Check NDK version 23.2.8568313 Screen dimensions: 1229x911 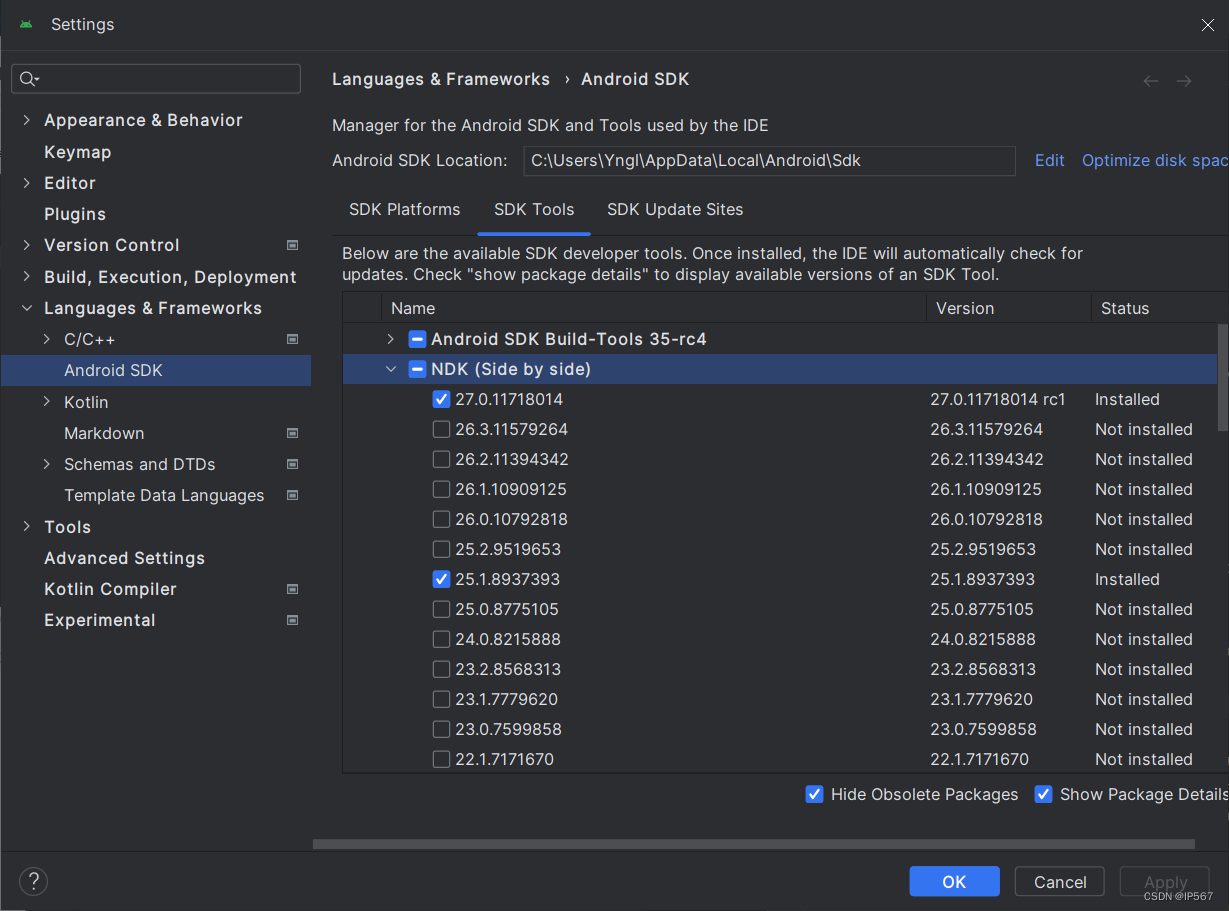pos(441,669)
